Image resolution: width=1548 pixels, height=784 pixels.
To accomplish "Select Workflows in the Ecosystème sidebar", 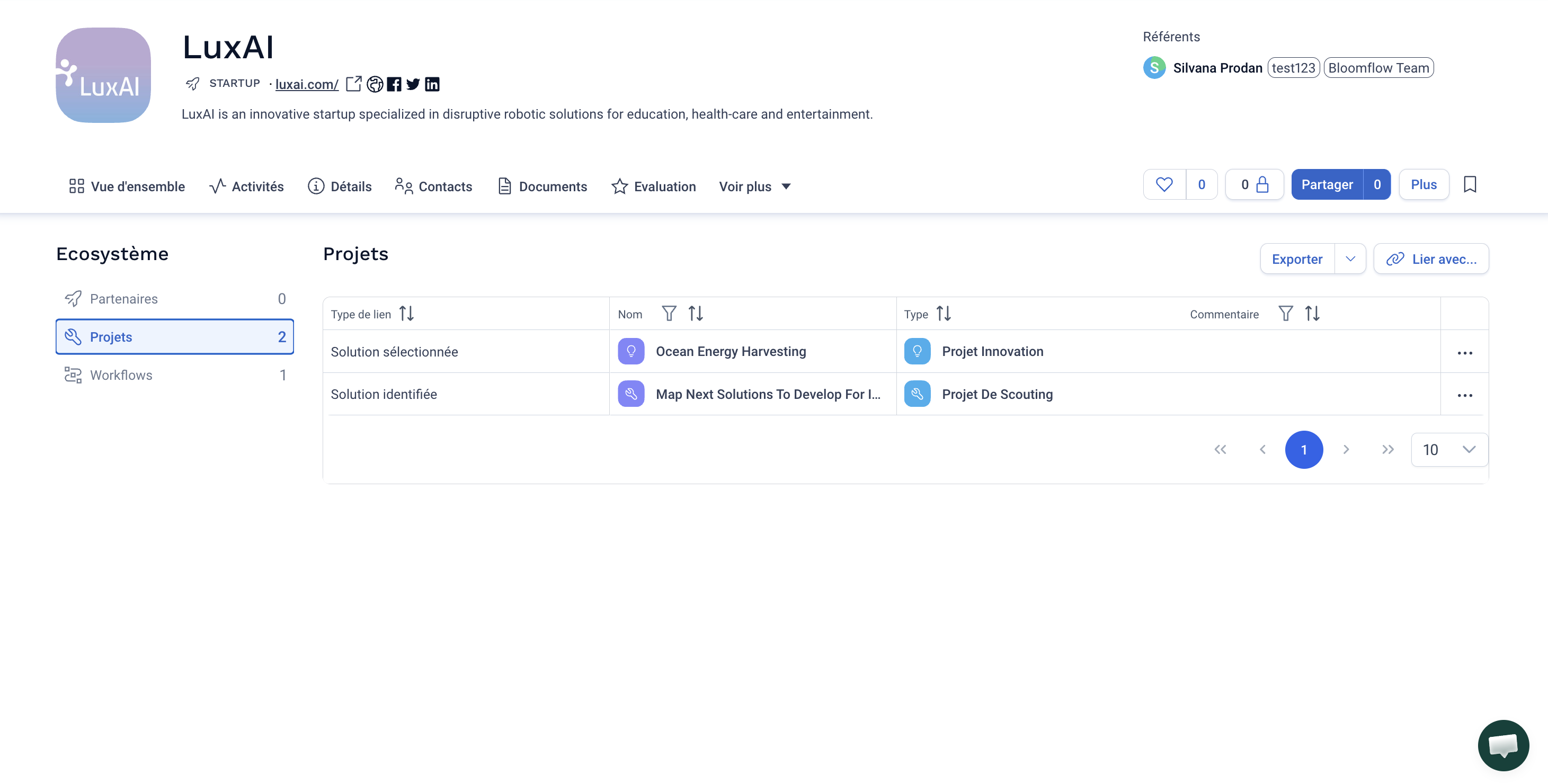I will [175, 376].
